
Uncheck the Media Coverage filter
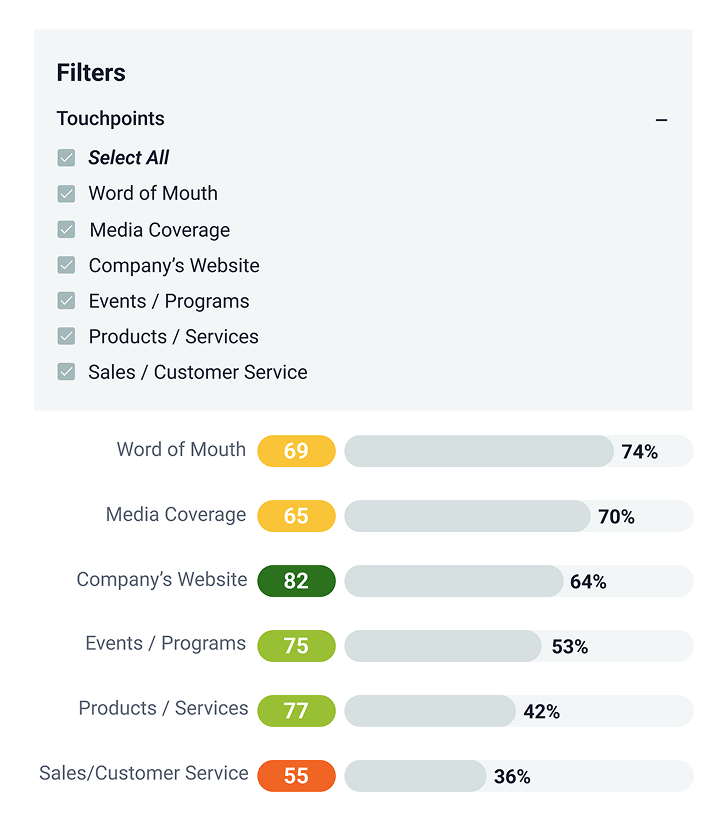tap(67, 230)
